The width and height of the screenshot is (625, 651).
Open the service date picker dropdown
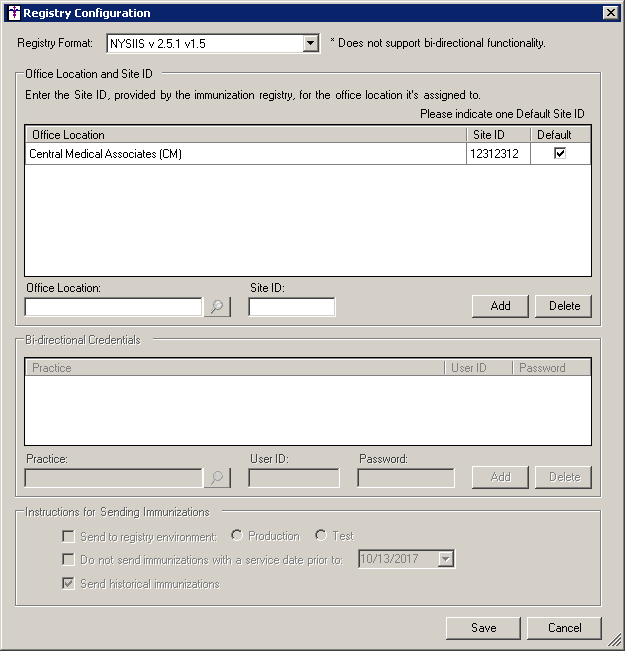(446, 560)
